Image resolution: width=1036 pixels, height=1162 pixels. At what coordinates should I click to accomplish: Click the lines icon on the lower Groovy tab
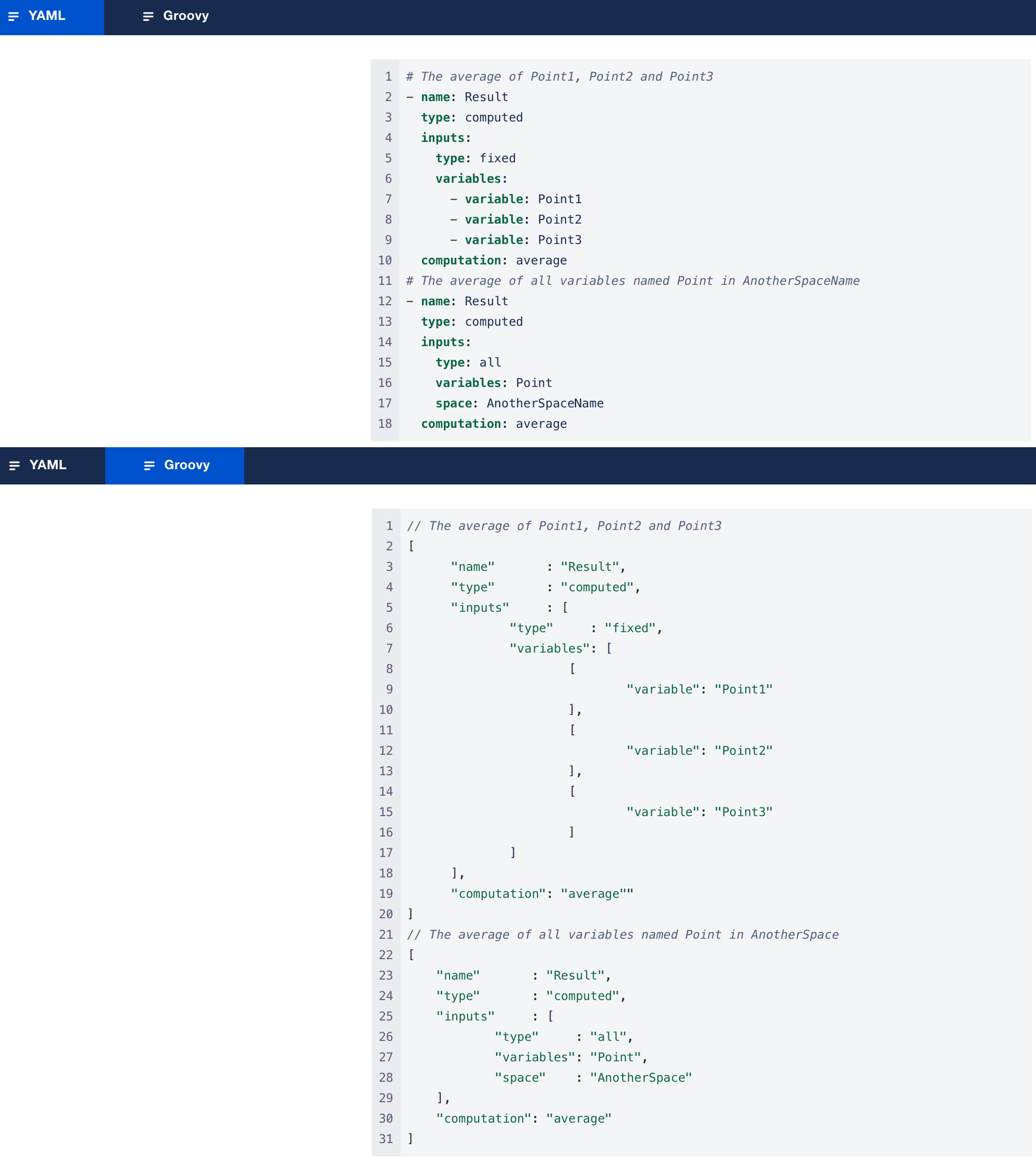coord(149,466)
